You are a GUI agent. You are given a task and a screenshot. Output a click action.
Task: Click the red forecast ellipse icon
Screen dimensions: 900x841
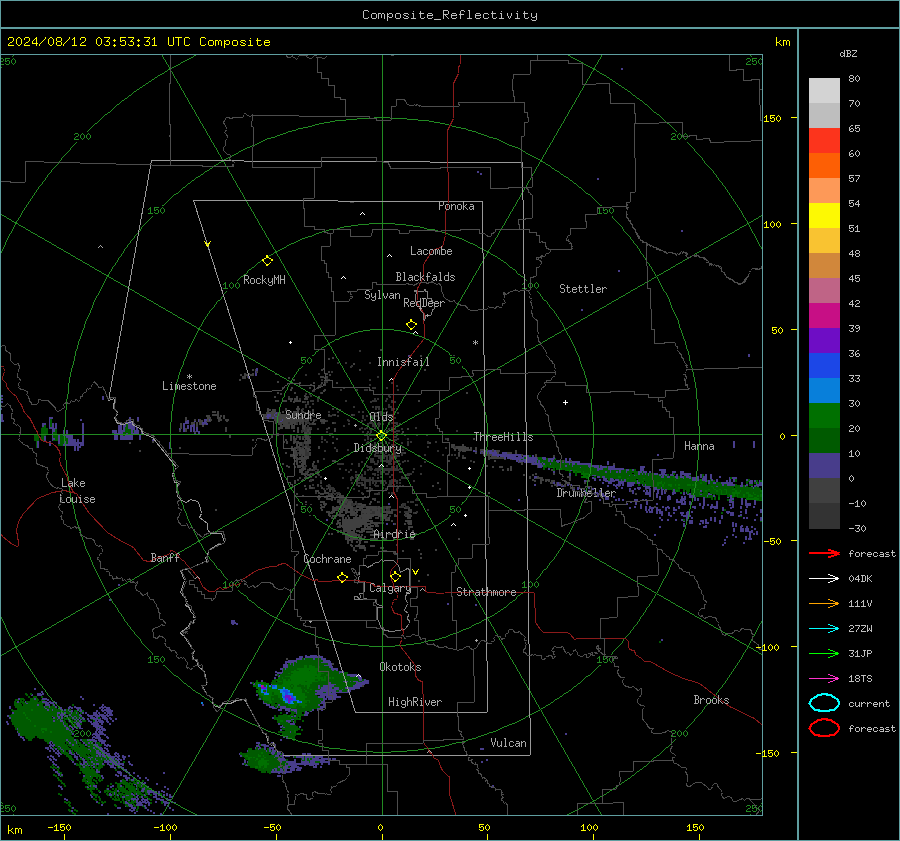824,728
